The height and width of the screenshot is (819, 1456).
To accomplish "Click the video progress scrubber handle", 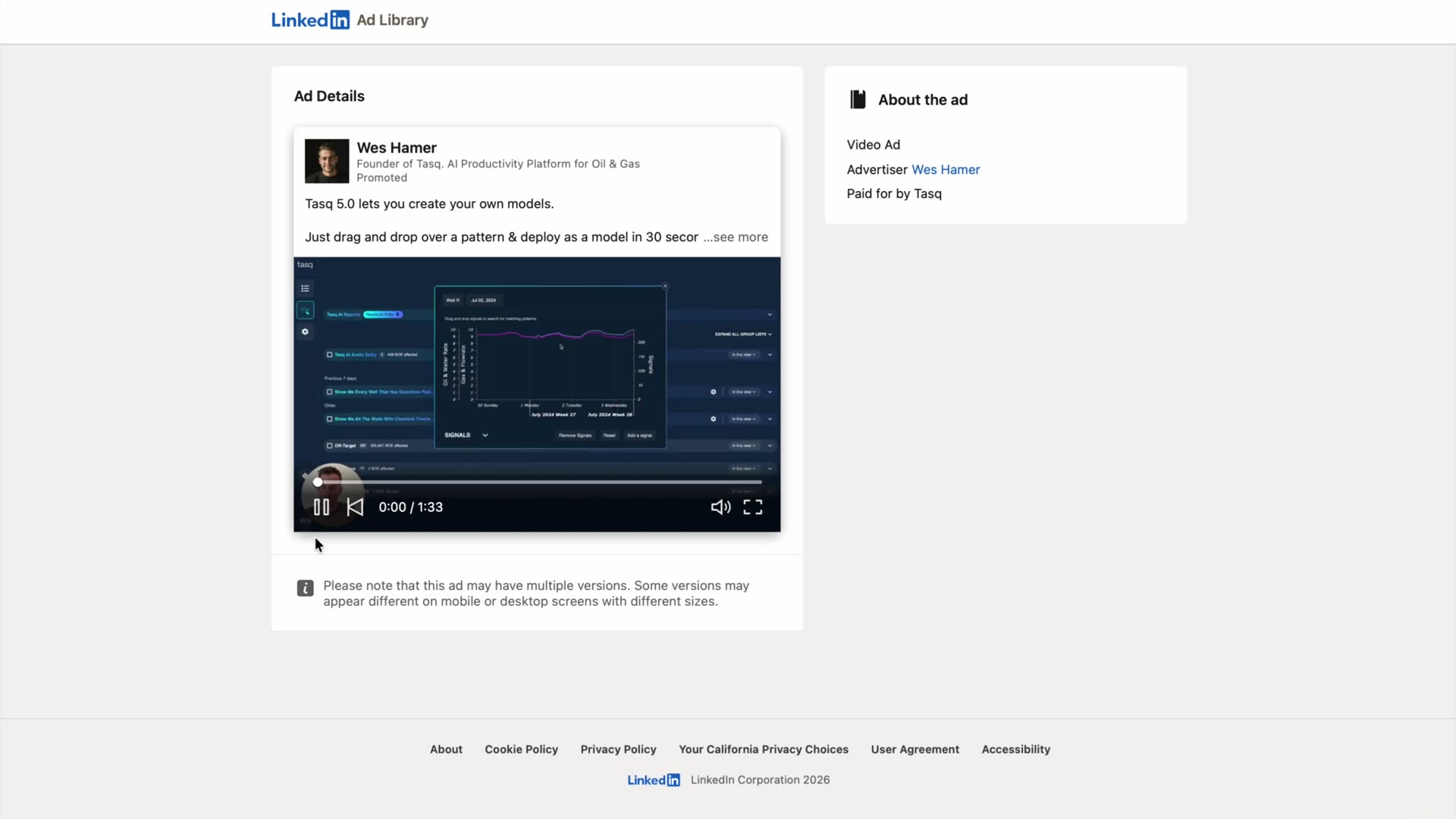I will pyautogui.click(x=318, y=482).
